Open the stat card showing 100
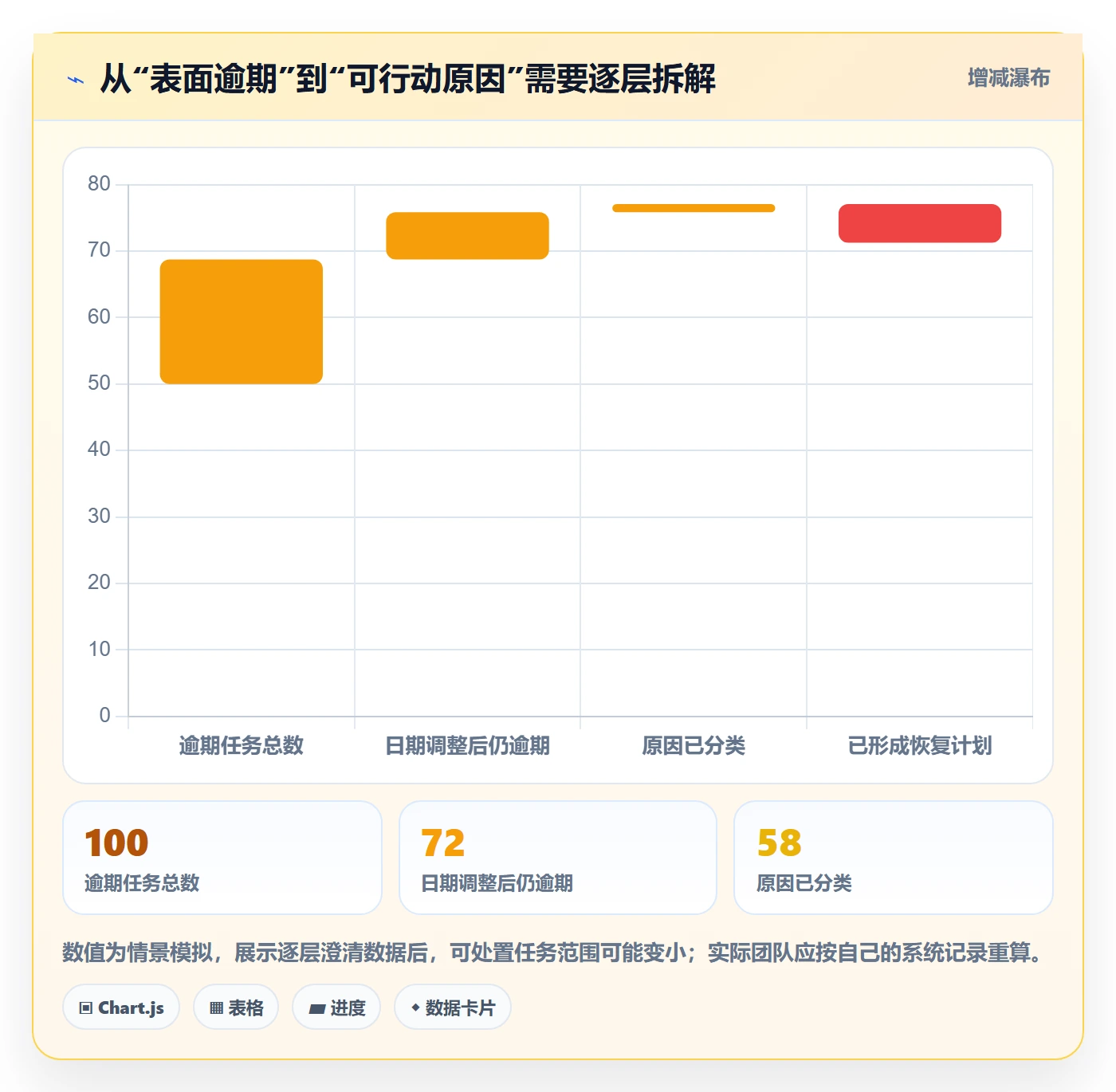The height and width of the screenshot is (1092, 1116). 222,858
